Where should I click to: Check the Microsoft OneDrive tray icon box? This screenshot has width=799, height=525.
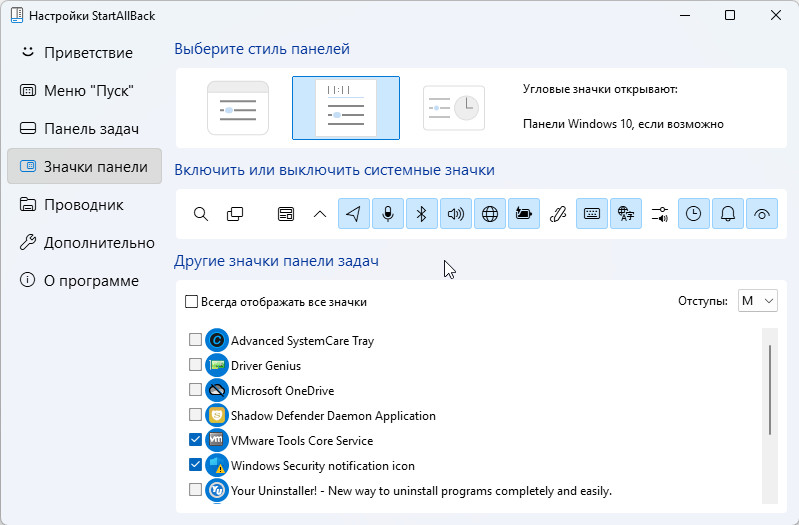tap(195, 390)
